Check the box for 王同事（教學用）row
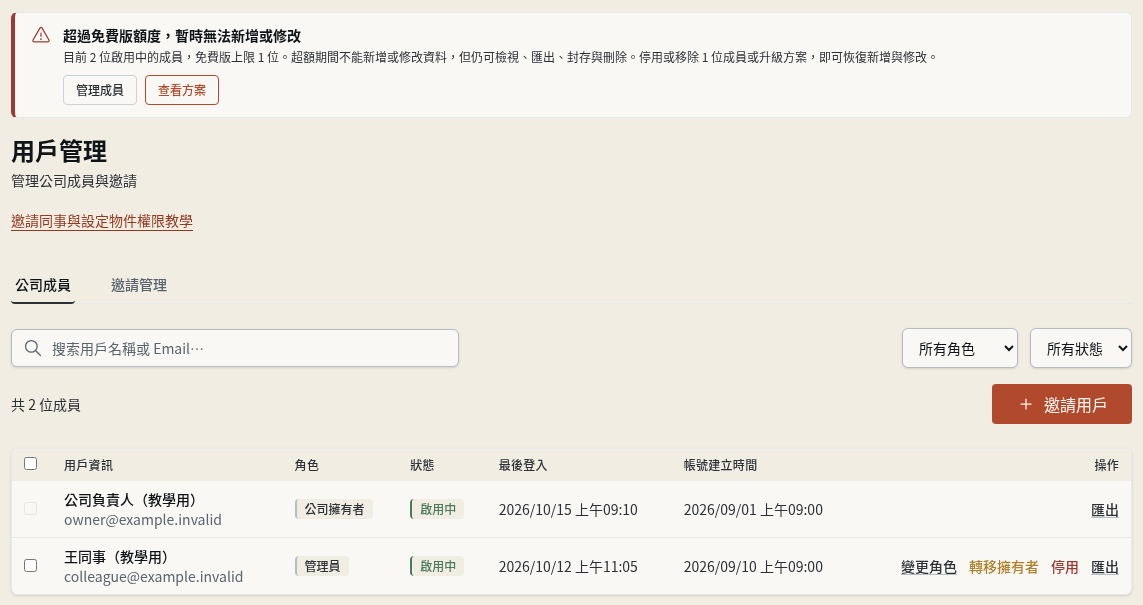 click(31, 566)
